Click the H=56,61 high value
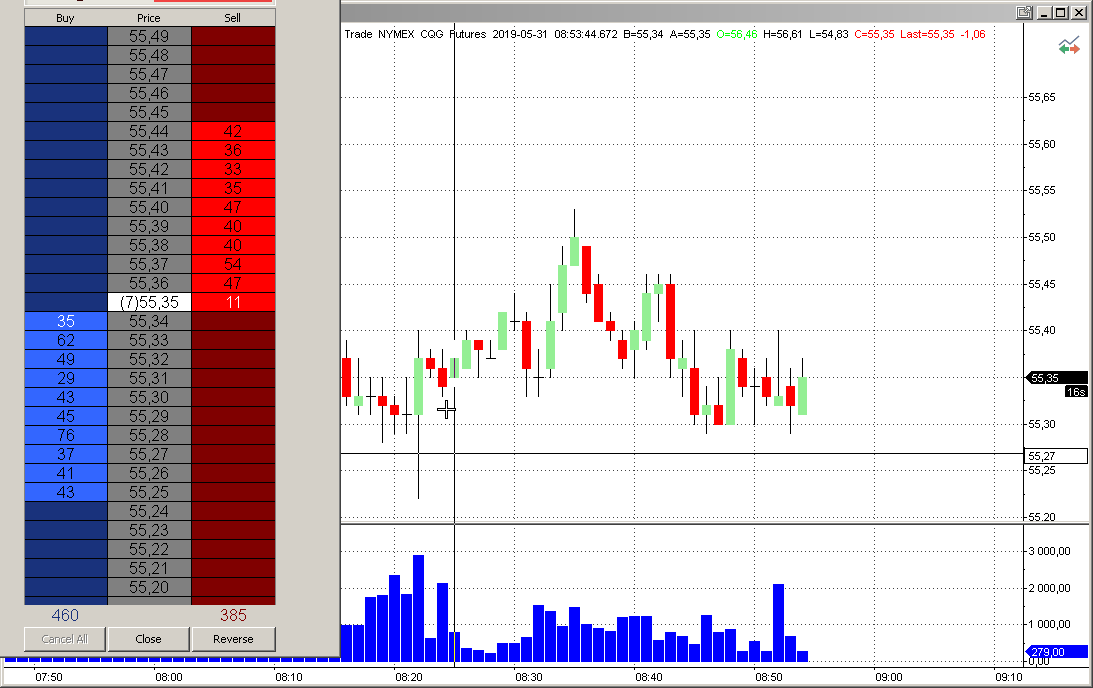 pos(783,34)
